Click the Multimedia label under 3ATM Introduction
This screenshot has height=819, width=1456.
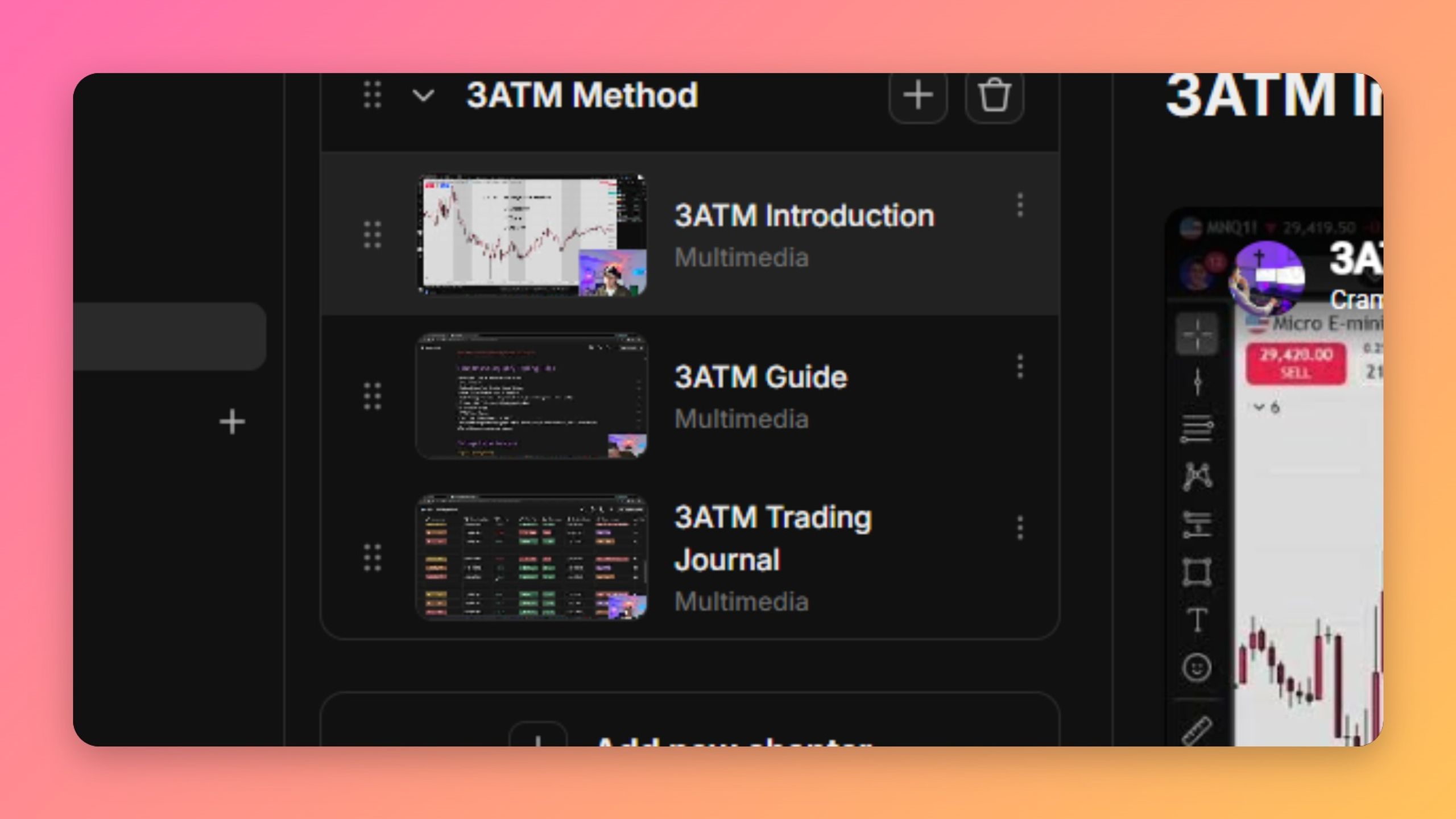(x=742, y=258)
